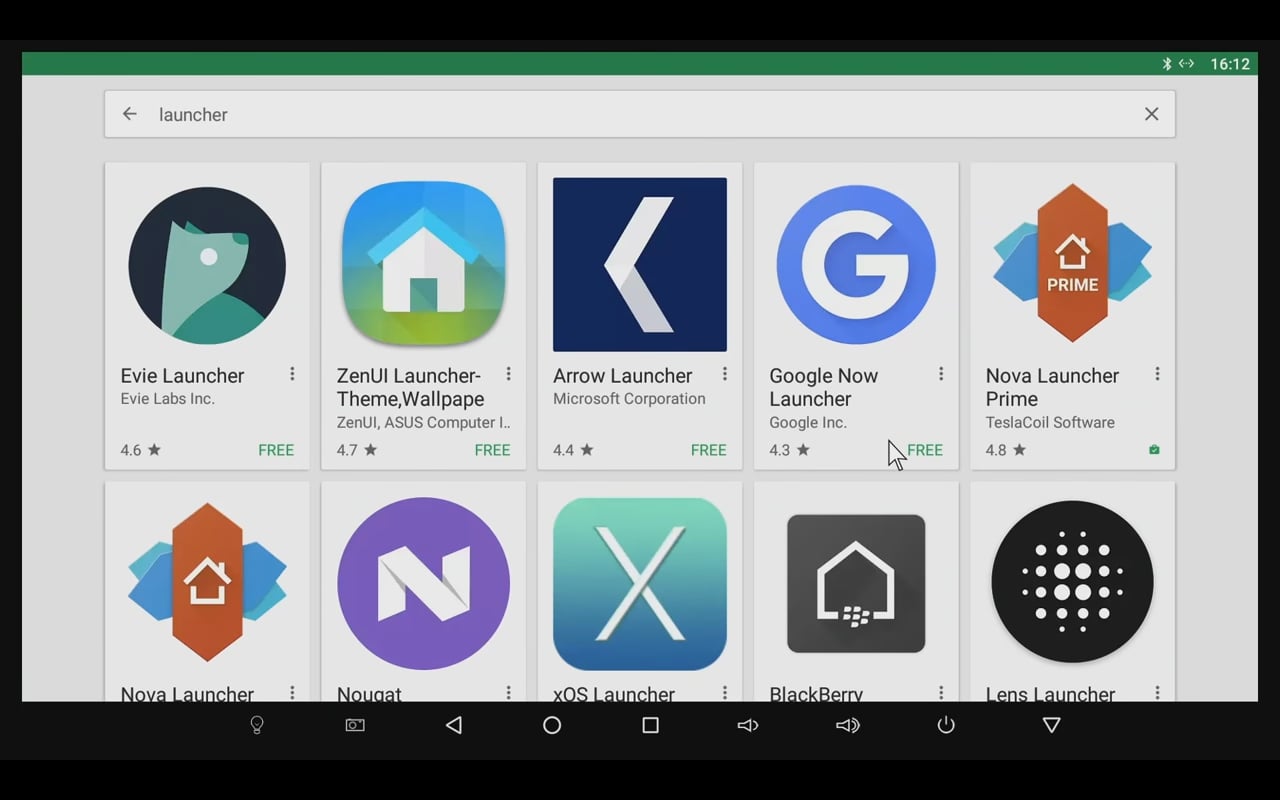Tap FREE on ZenUI Launcher card
Screen dimensions: 1280x800
coord(492,450)
